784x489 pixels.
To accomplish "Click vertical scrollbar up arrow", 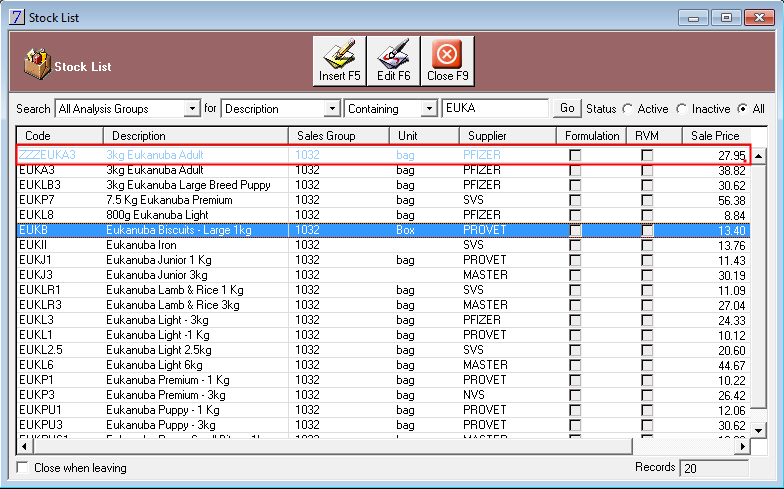I will click(758, 156).
